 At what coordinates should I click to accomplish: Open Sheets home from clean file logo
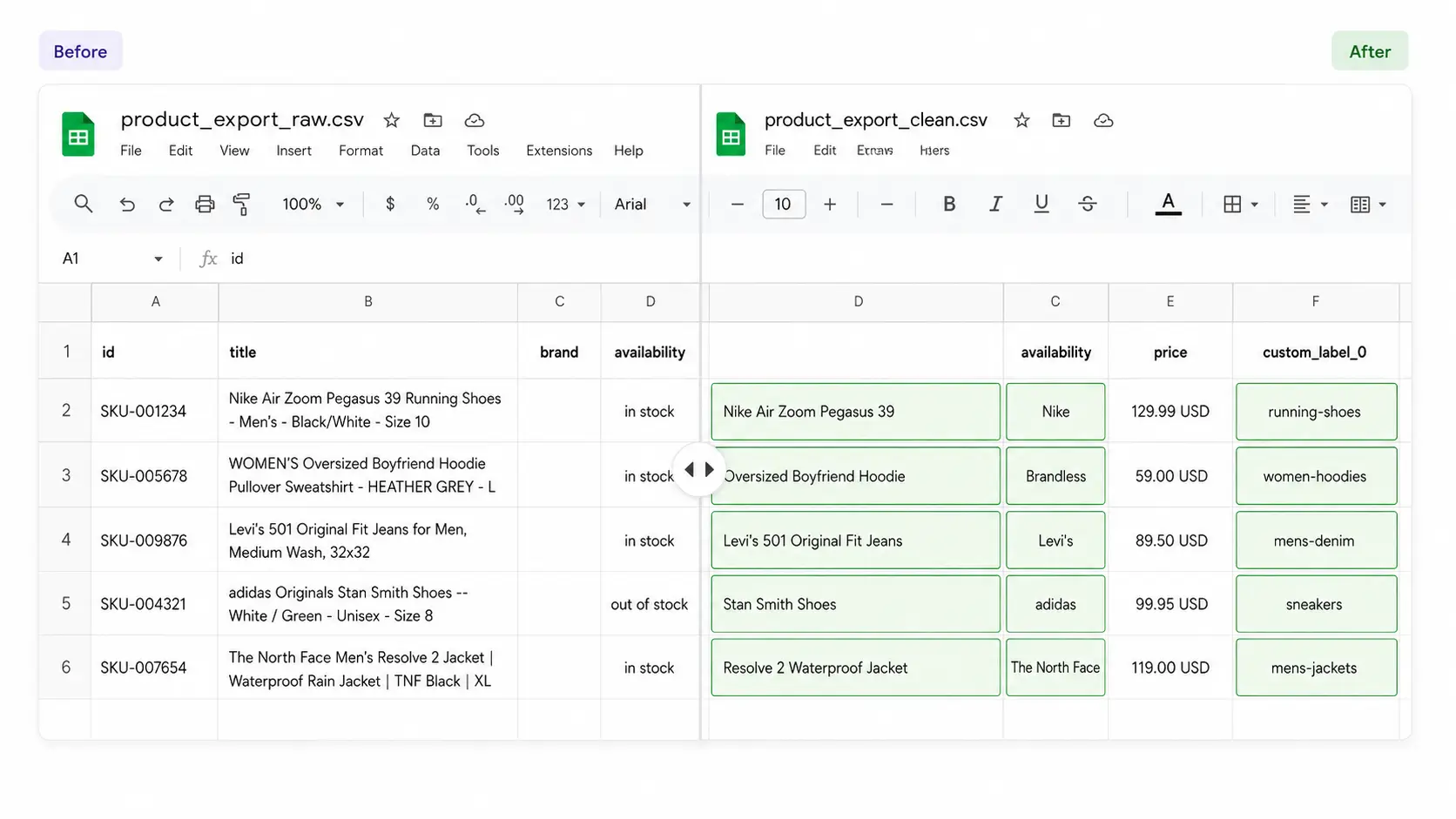coord(731,134)
